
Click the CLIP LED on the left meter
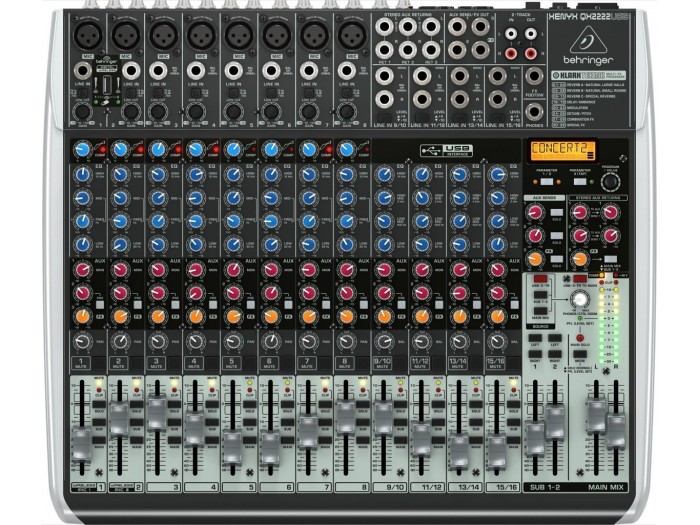(x=601, y=282)
